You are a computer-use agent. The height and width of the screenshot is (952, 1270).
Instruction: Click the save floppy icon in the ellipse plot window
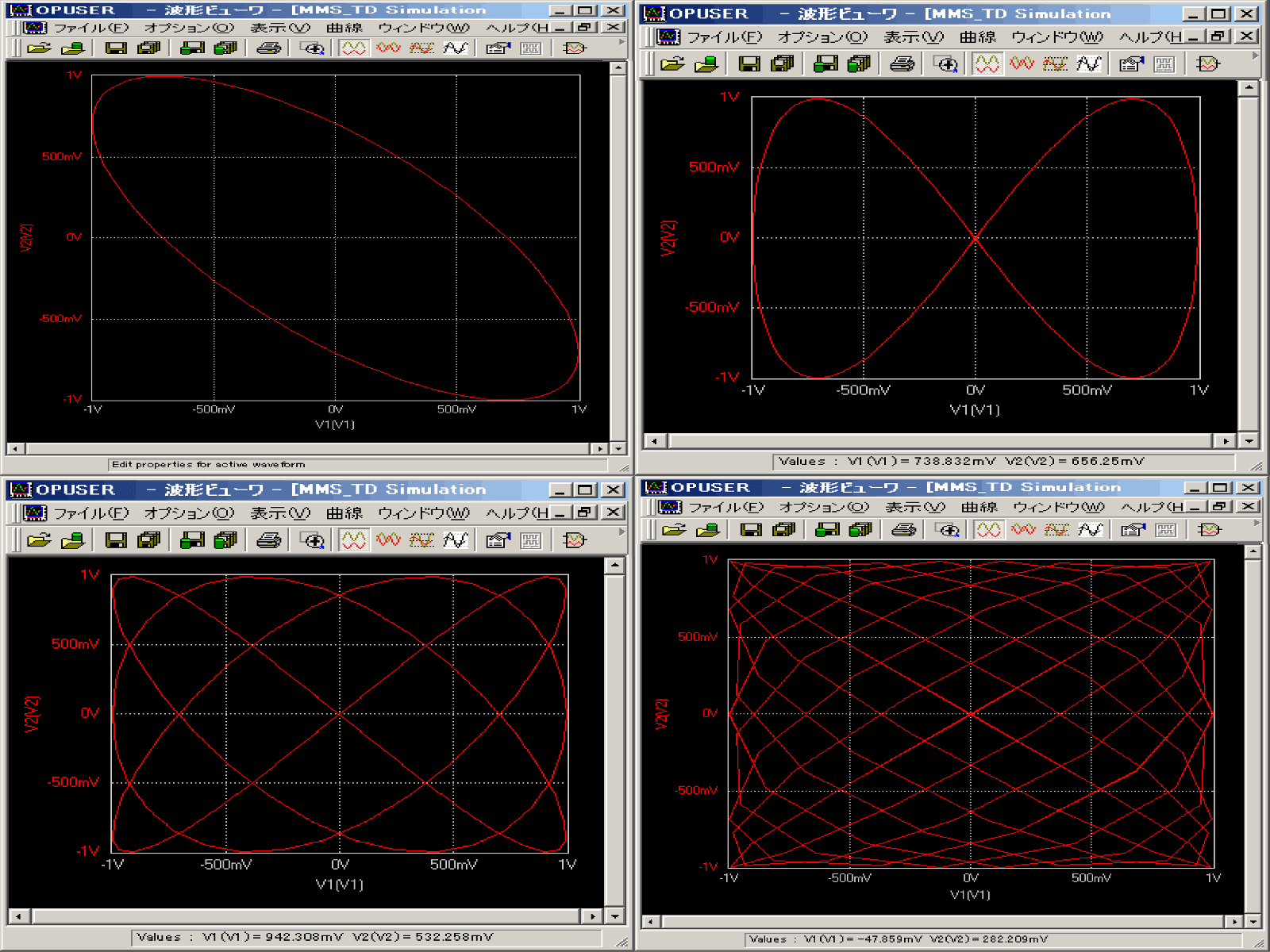[x=116, y=48]
